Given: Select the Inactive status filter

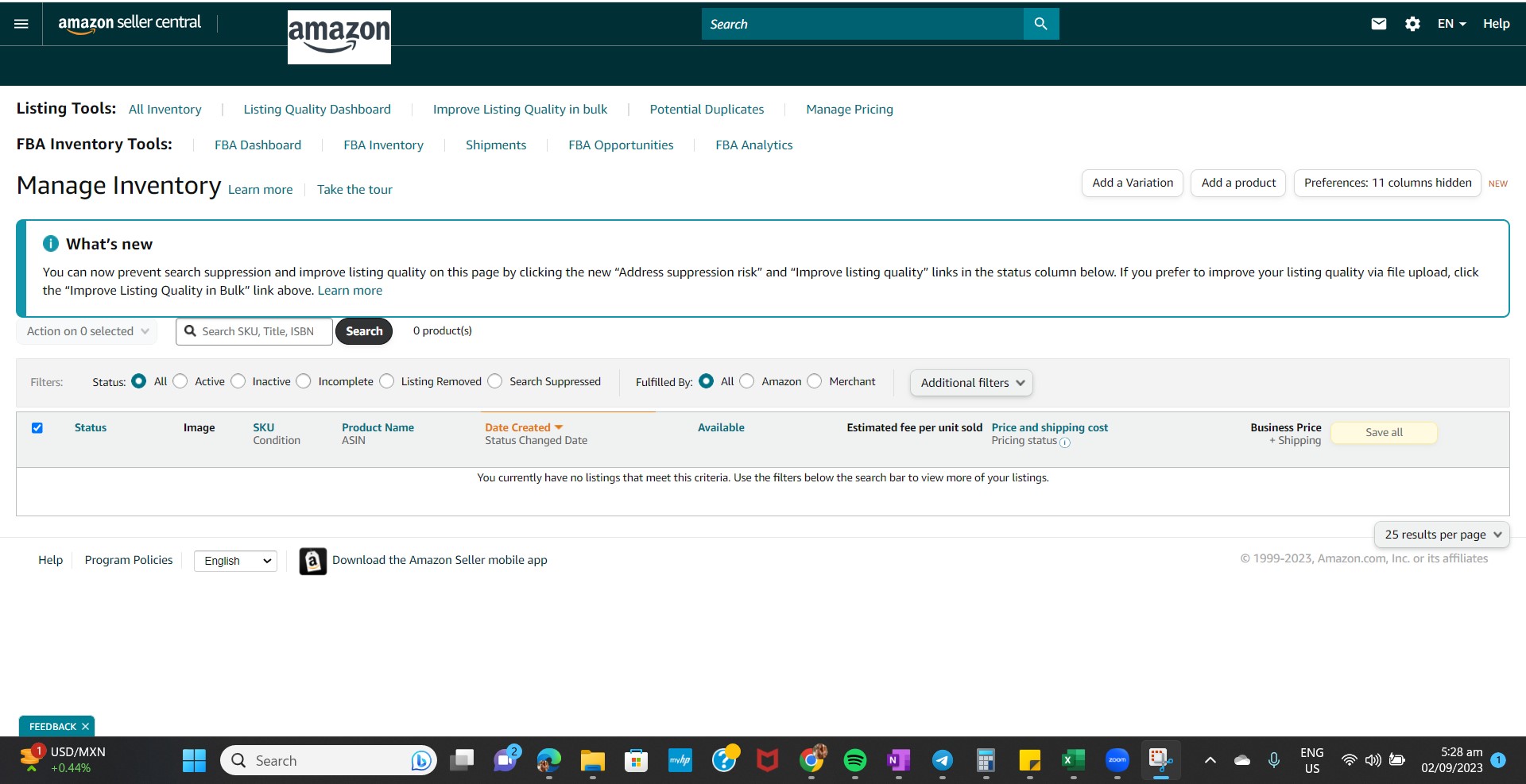Looking at the screenshot, I should (x=238, y=381).
